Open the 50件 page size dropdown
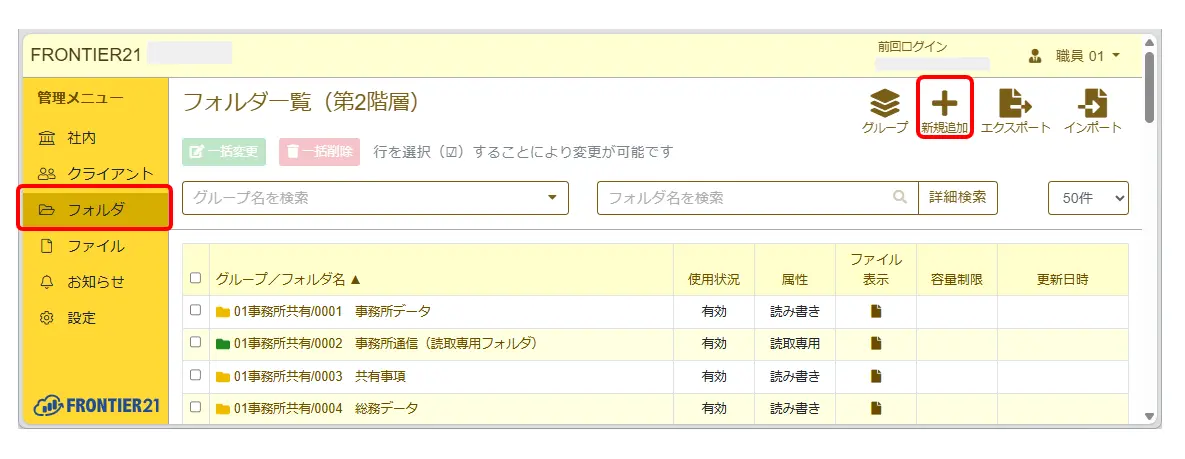Viewport: 1185px width, 459px height. coord(1088,198)
